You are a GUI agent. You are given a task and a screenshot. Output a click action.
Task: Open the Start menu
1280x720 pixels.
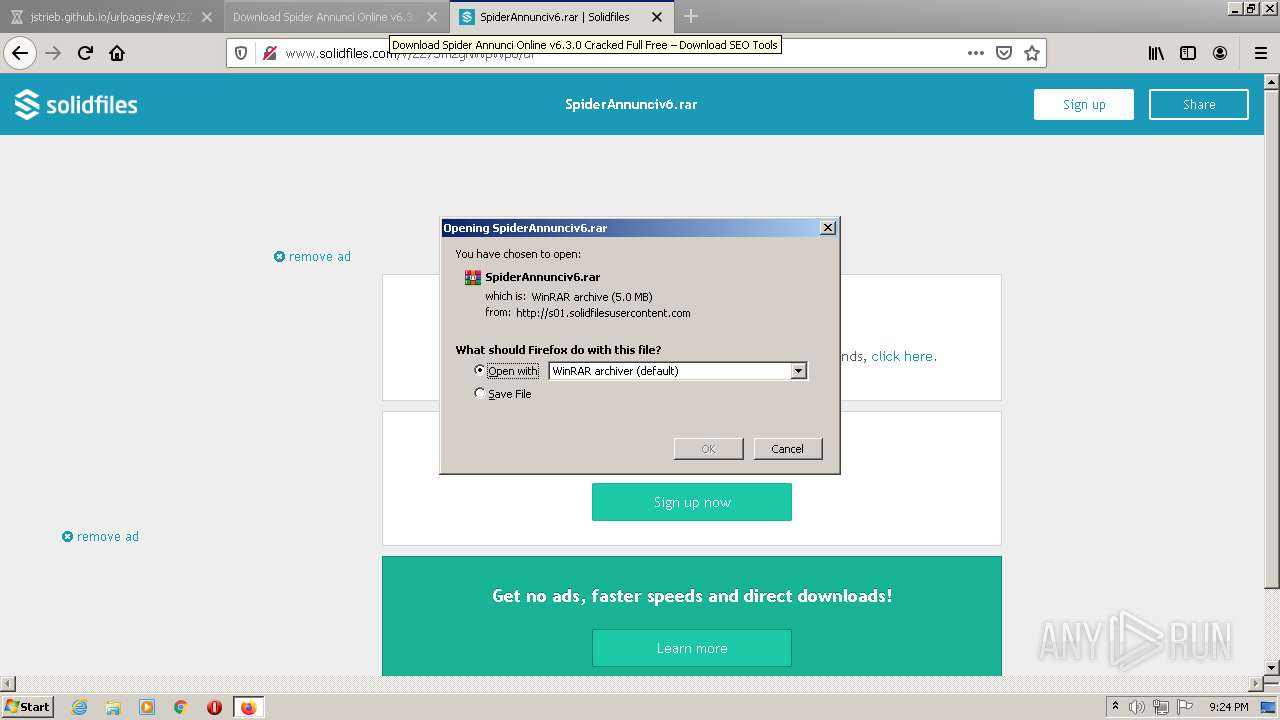pyautogui.click(x=27, y=707)
